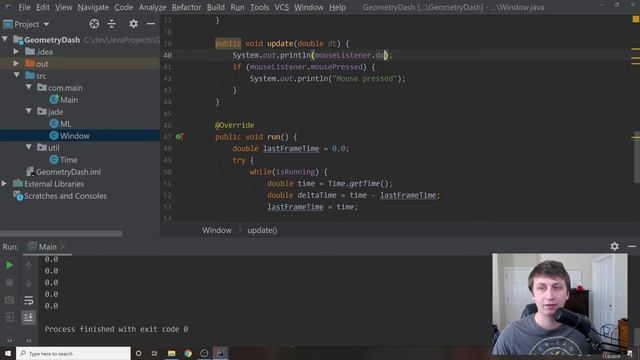Open Project panel settings gear
The height and width of the screenshot is (360, 640).
133,24
